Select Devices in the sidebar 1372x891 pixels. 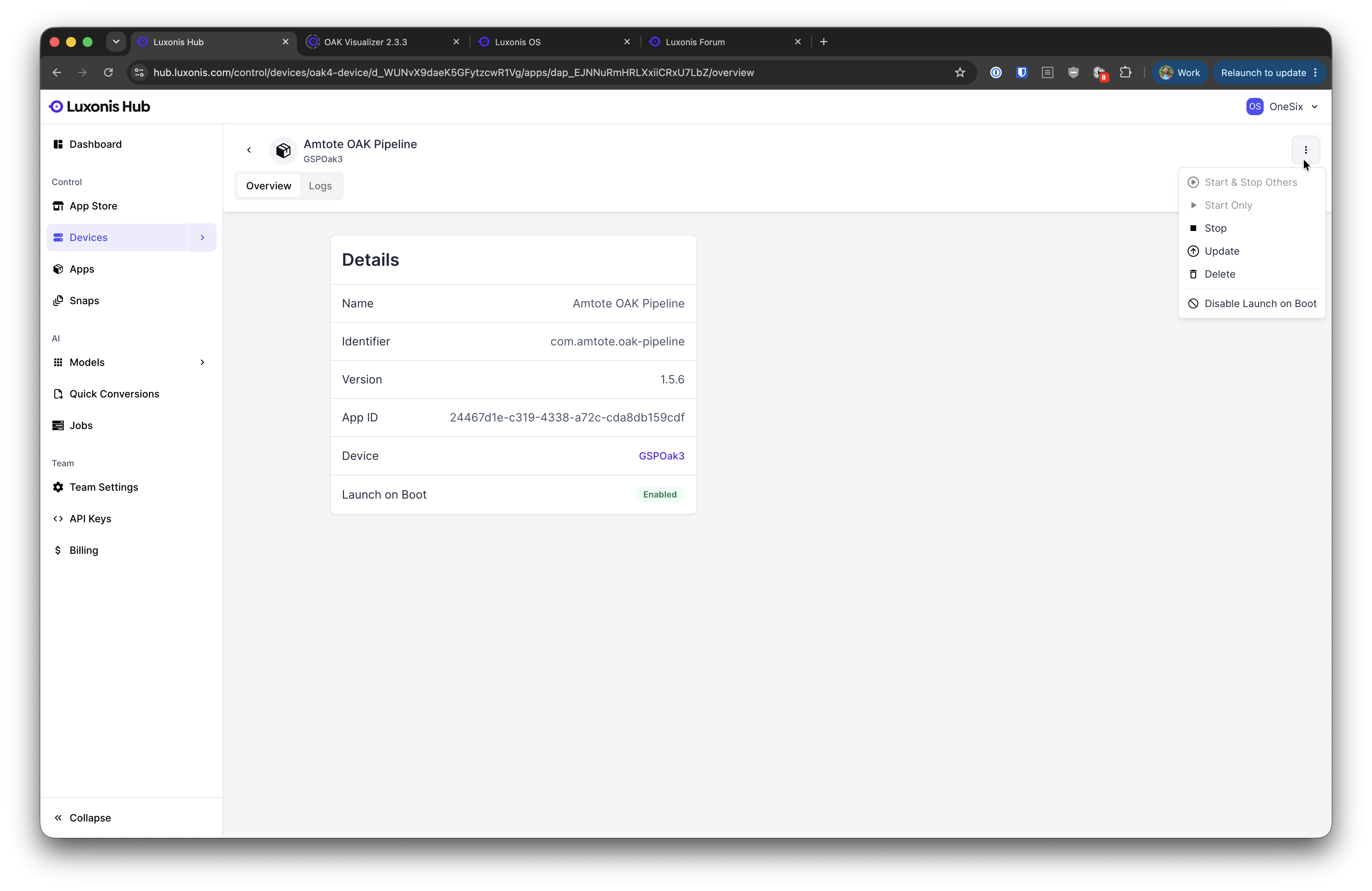click(117, 237)
